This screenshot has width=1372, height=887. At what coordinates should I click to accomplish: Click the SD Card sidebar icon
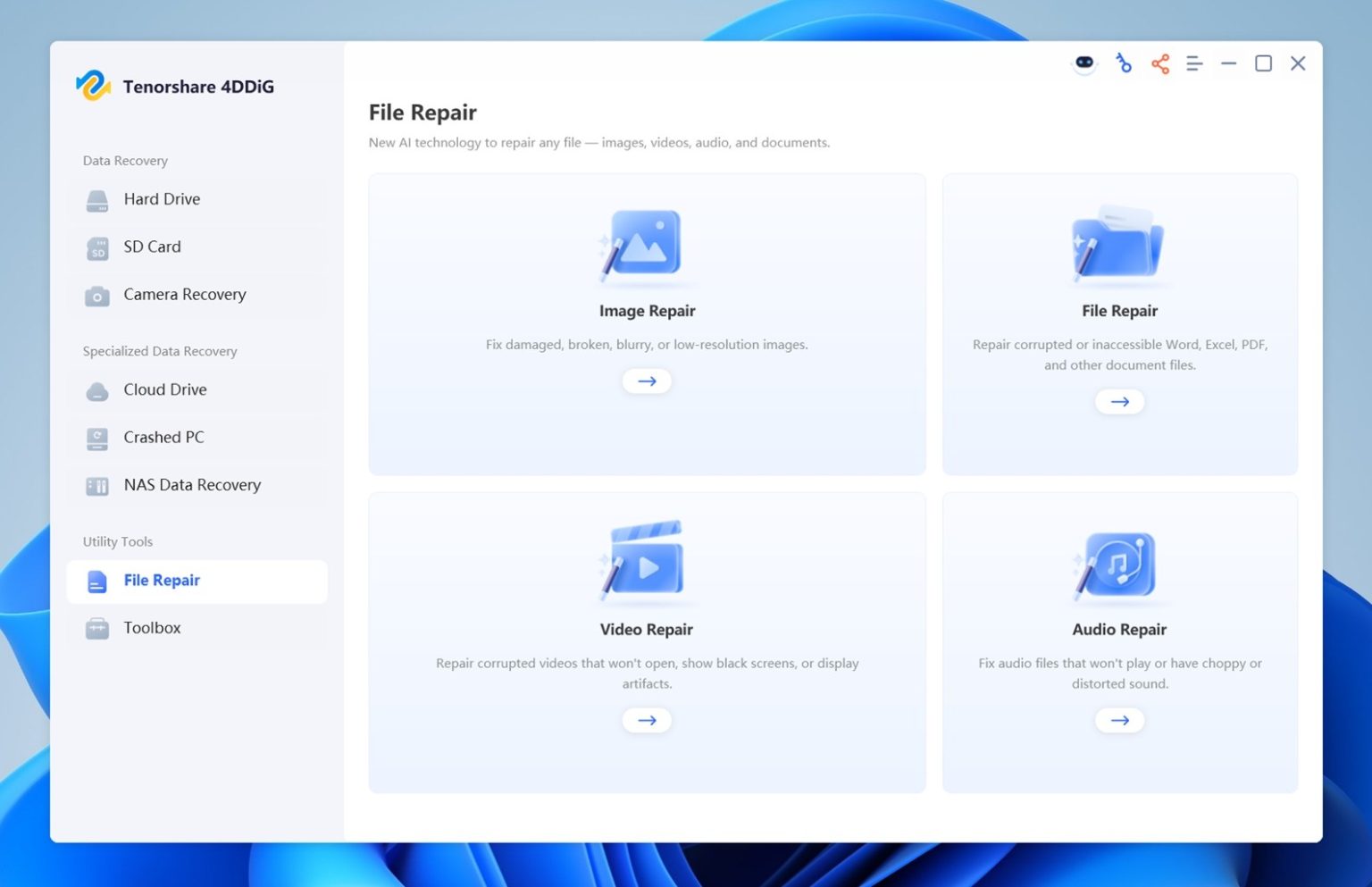click(97, 247)
